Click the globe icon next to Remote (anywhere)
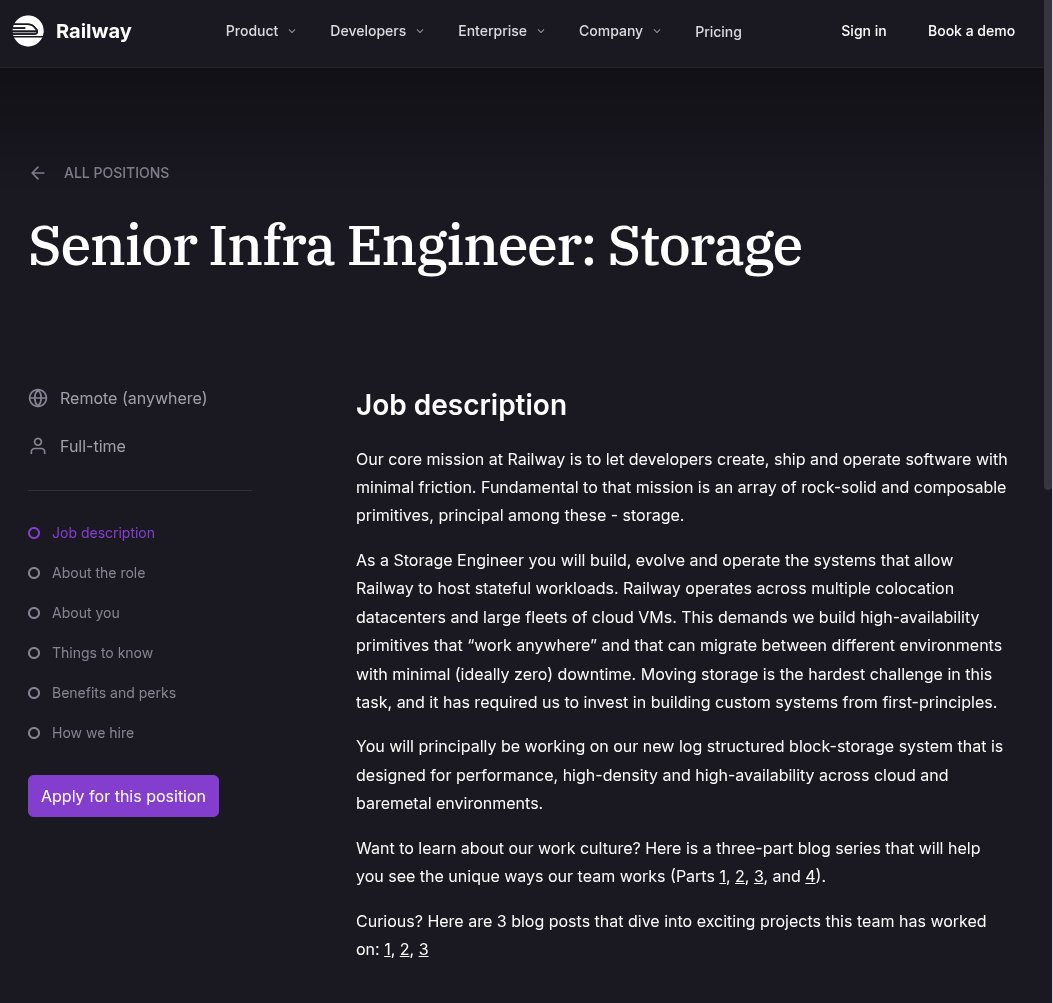This screenshot has height=1003, width=1053. tap(38, 398)
